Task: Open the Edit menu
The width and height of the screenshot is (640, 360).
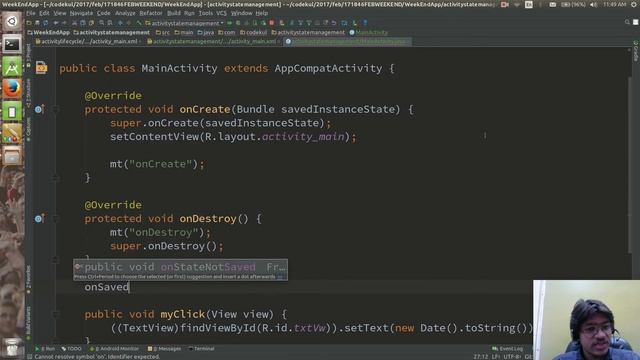Action: (44, 13)
